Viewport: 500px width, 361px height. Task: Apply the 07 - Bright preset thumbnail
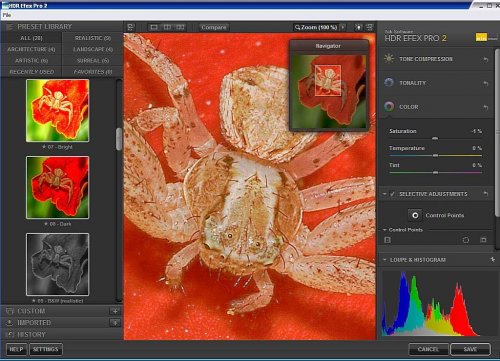[x=57, y=110]
